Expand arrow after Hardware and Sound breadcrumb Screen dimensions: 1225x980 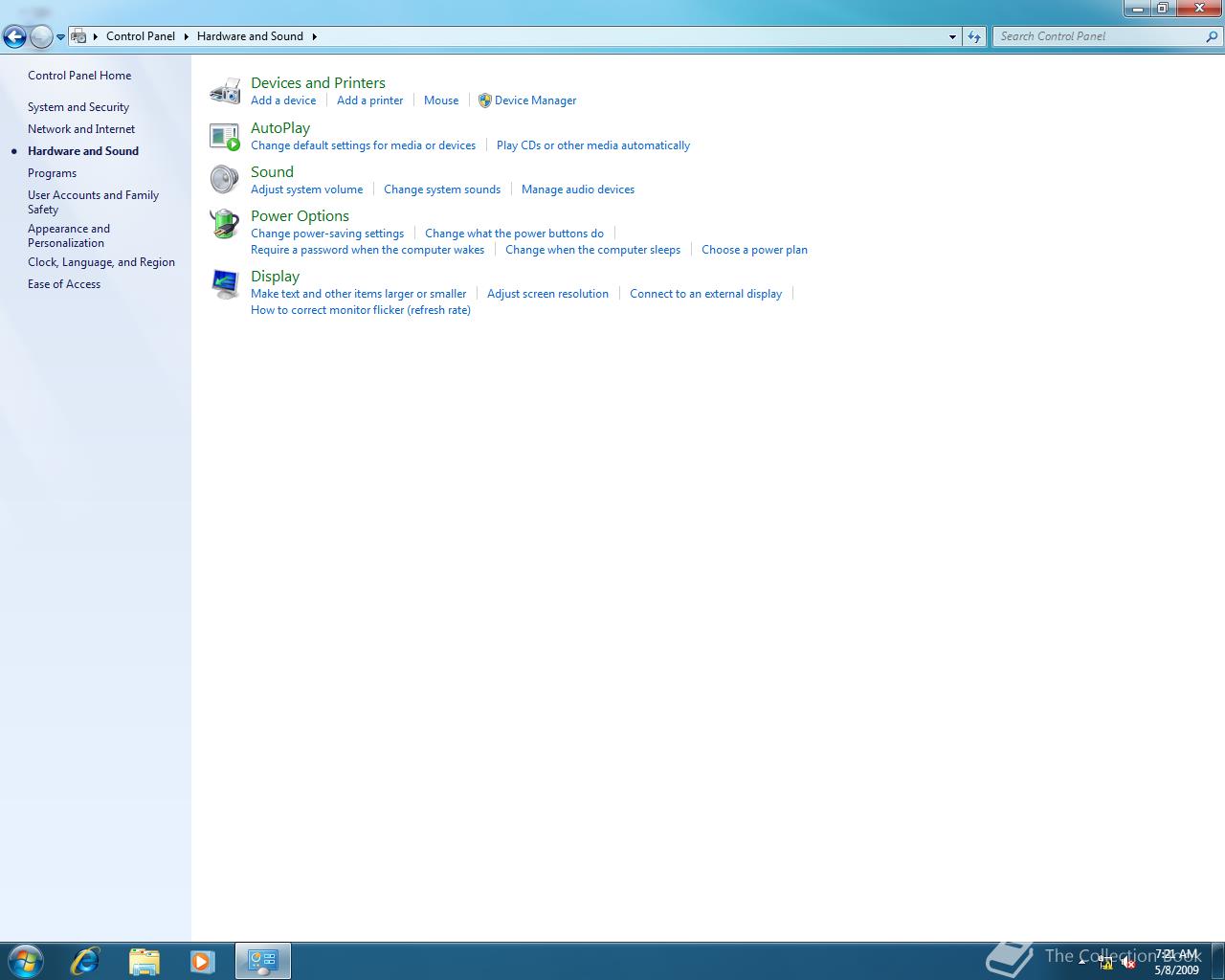coord(314,36)
